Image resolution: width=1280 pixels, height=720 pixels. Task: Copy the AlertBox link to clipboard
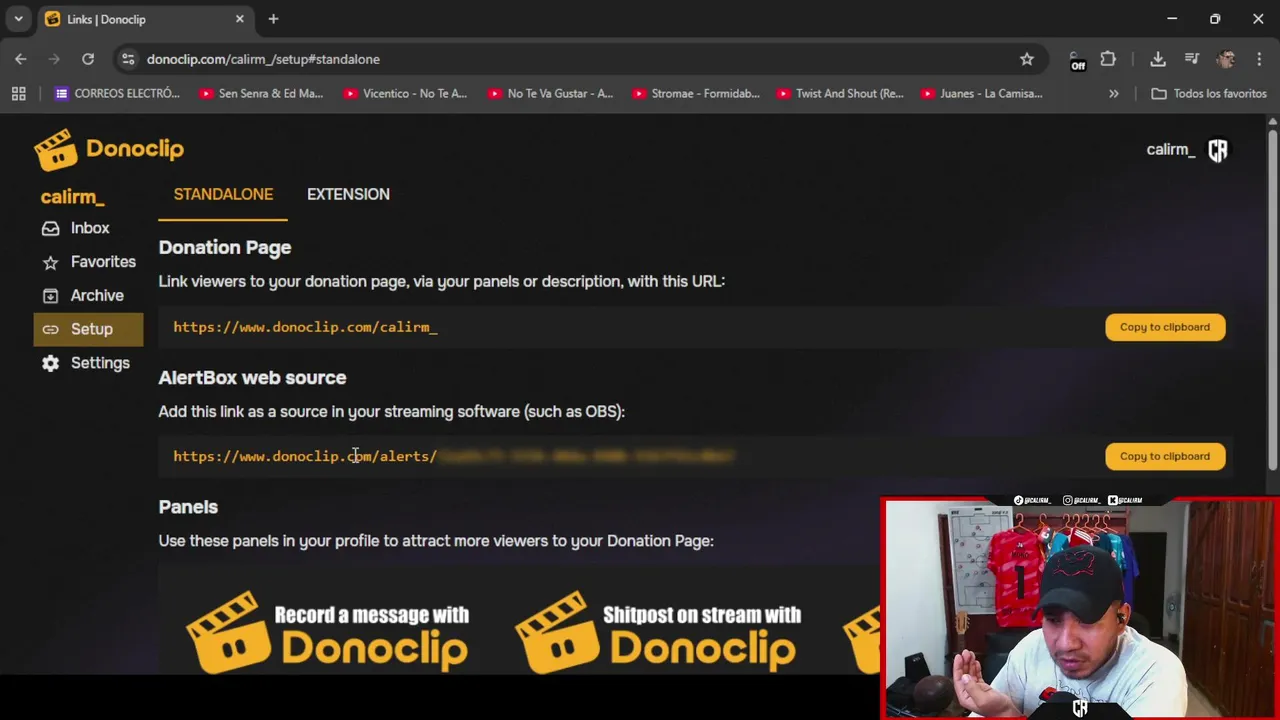coord(1165,456)
